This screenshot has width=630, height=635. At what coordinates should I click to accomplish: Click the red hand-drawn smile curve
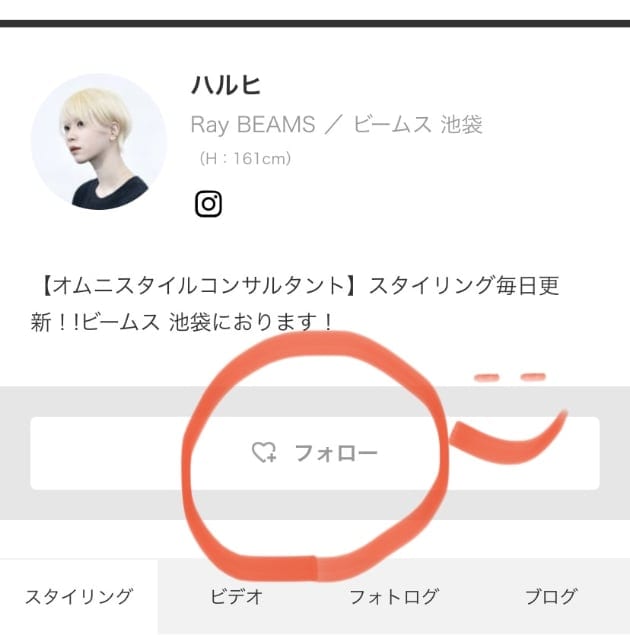coord(509,439)
